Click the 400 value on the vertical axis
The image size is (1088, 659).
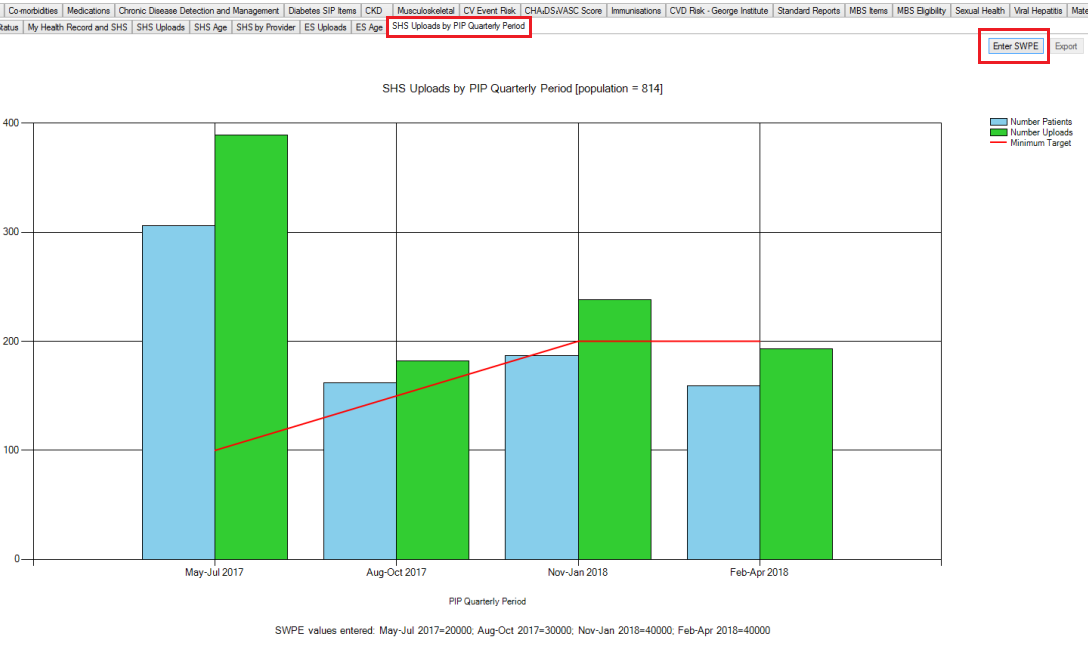(x=11, y=123)
